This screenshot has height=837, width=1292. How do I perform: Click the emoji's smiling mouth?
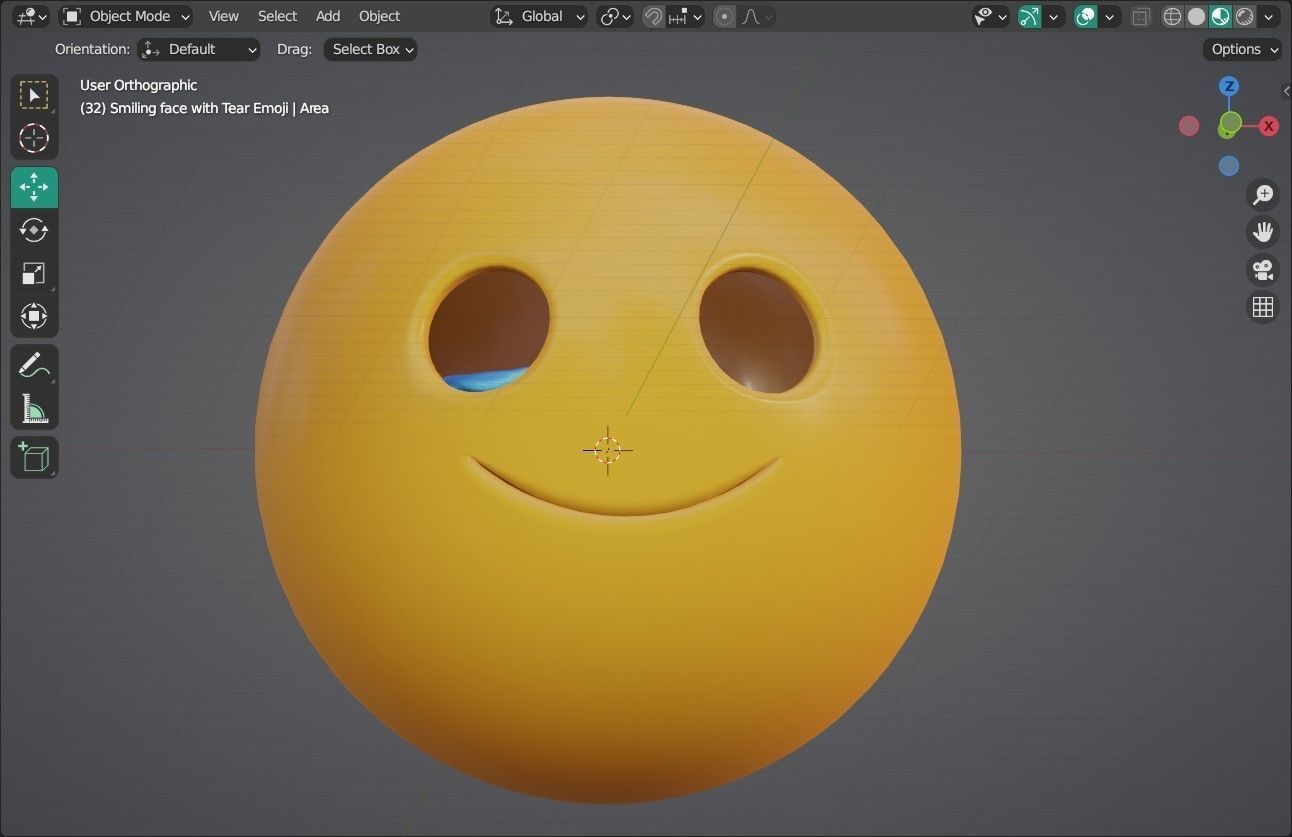623,487
